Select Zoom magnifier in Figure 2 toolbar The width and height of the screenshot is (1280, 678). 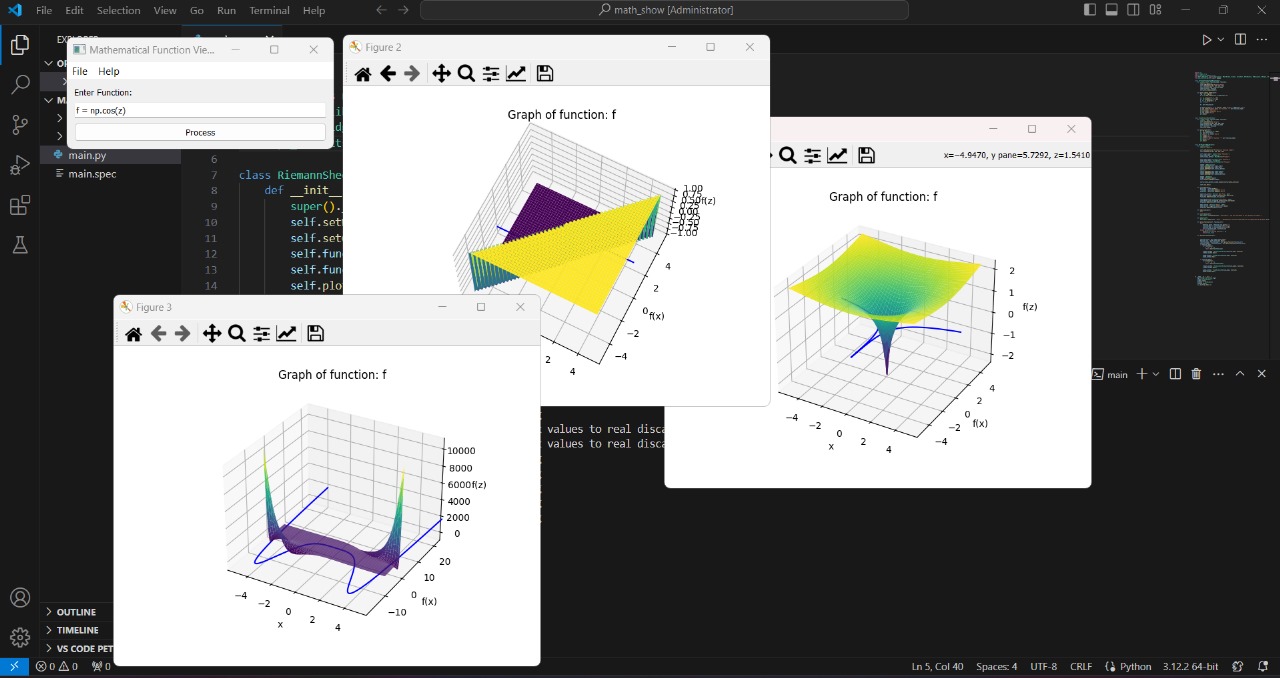(466, 73)
